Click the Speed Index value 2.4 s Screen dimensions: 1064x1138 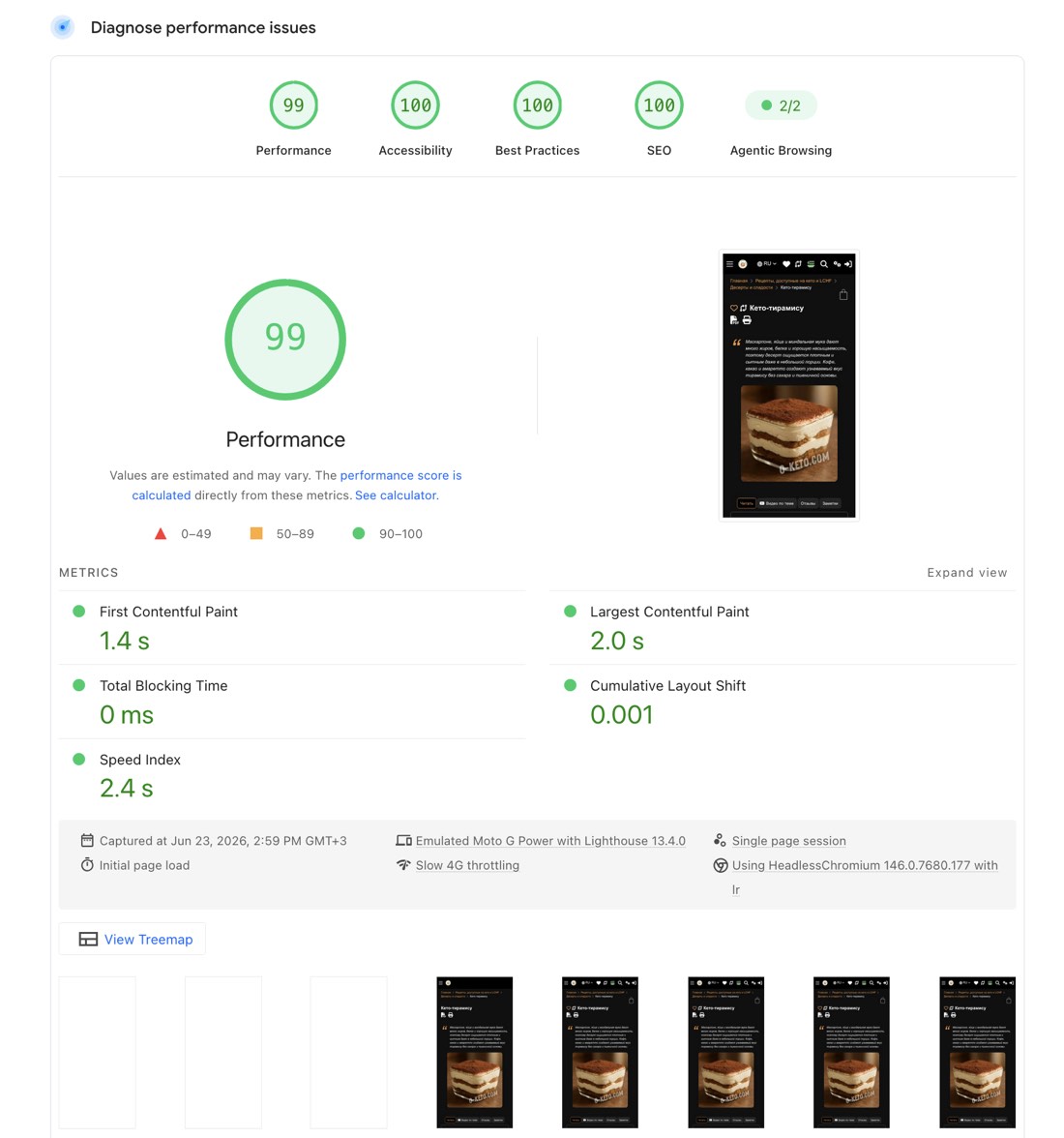pyautogui.click(x=126, y=788)
